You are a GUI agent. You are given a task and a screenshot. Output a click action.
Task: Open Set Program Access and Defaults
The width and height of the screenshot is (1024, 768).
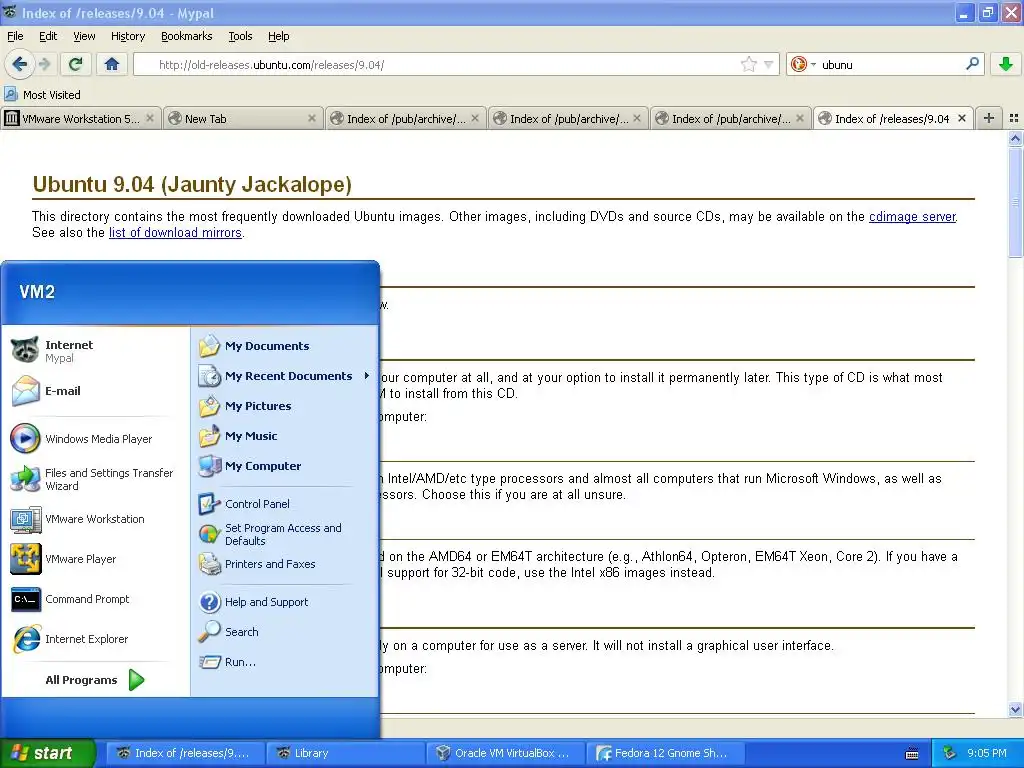(284, 534)
